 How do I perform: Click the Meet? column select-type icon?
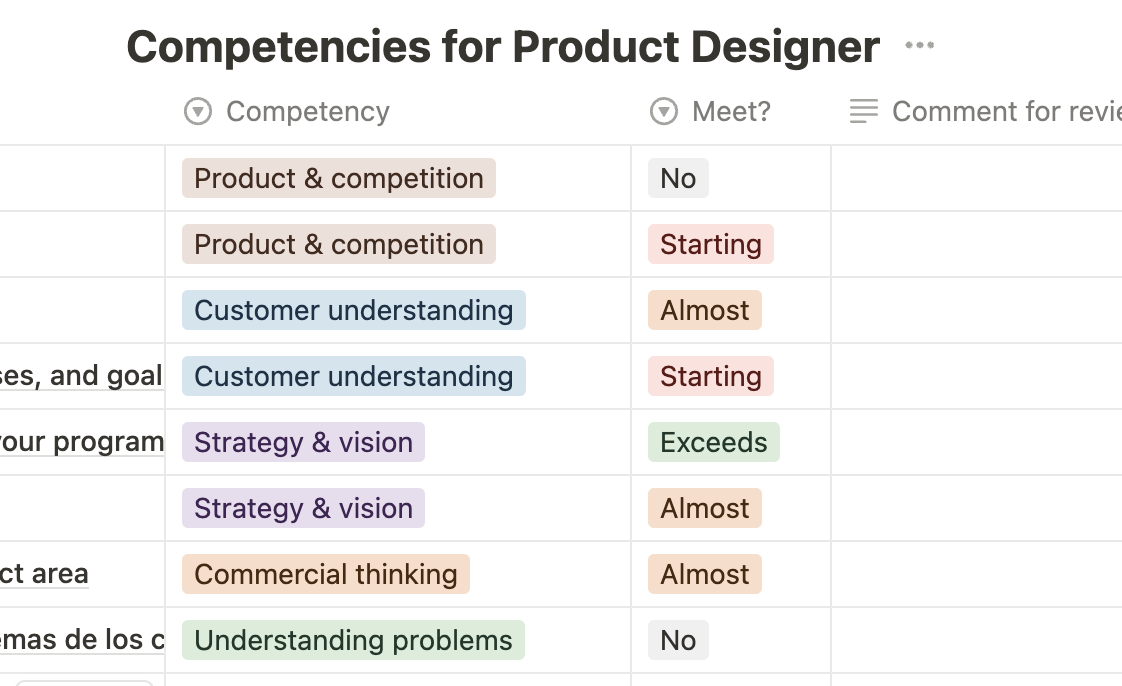pyautogui.click(x=664, y=112)
